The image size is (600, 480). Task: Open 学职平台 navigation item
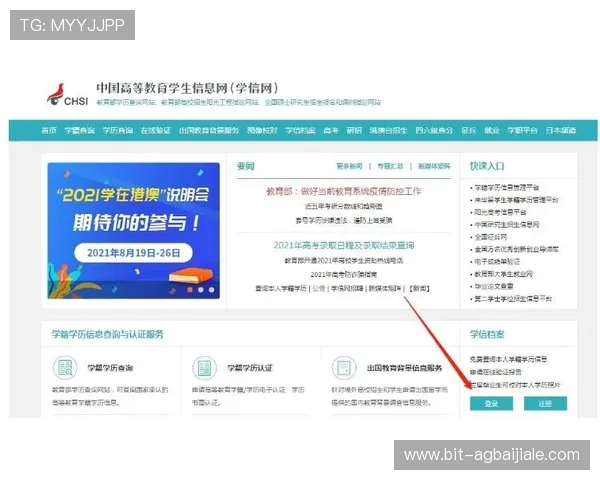click(x=523, y=131)
